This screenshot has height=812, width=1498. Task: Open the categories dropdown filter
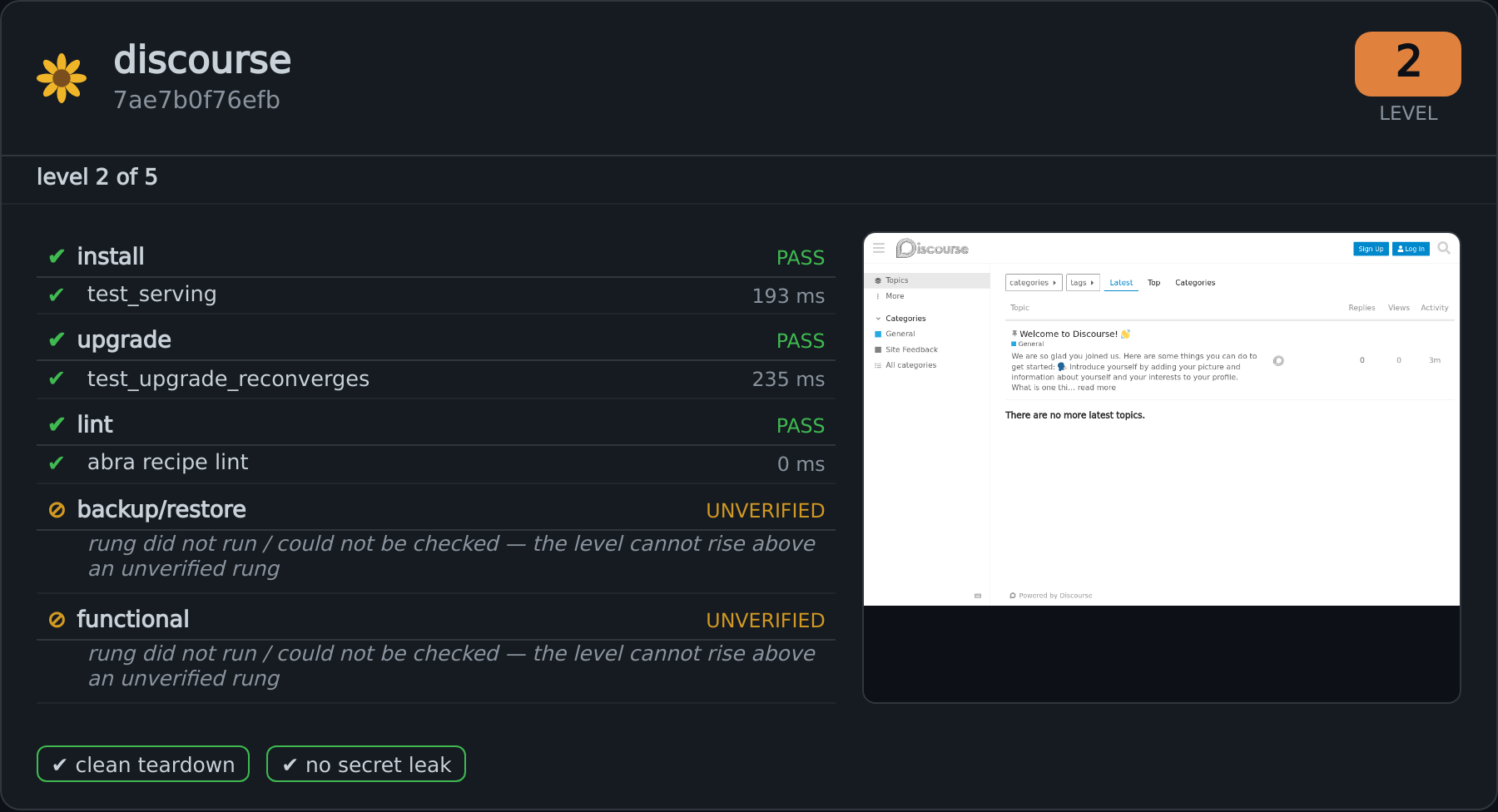point(1034,283)
